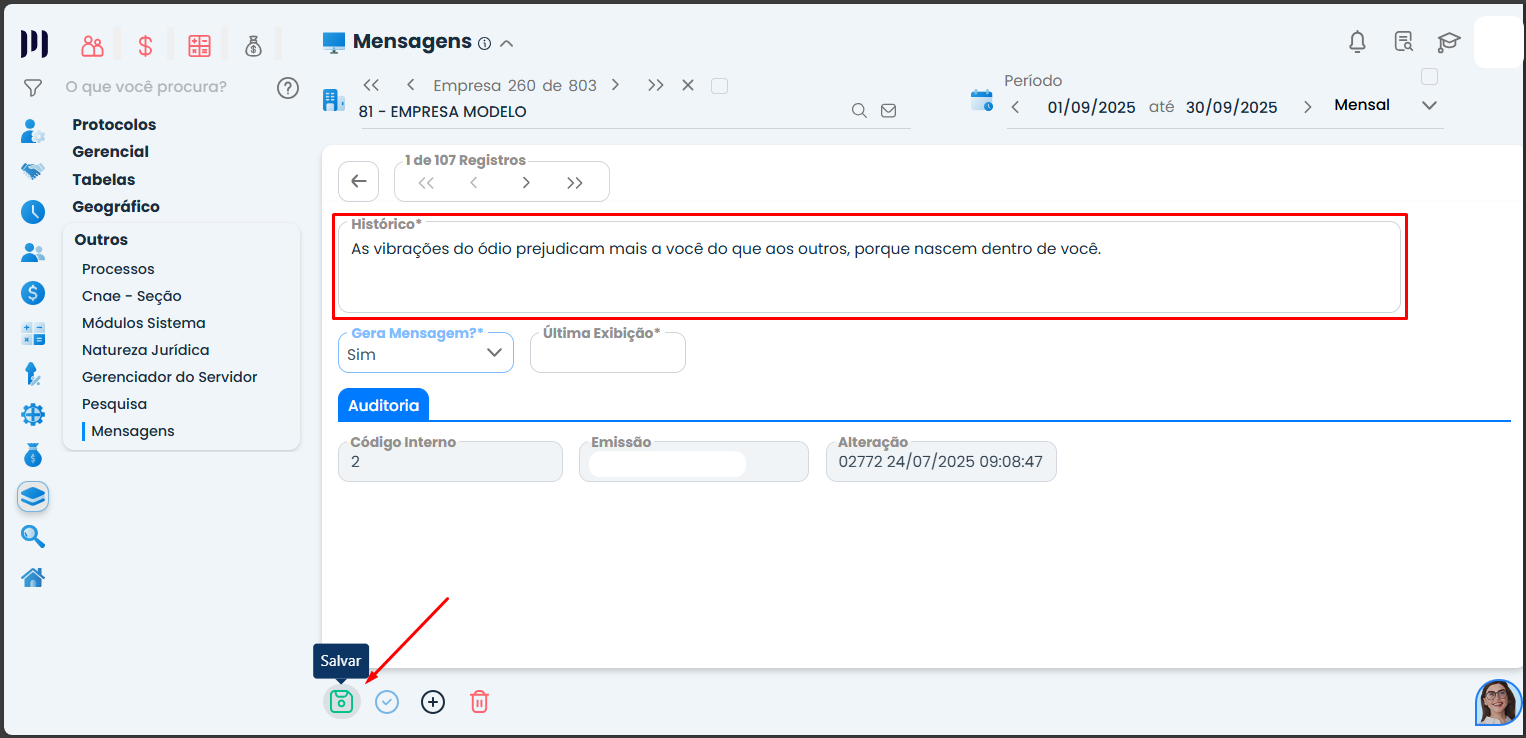Go to home via the house sidebar icon
This screenshot has height=738, width=1526.
(33, 577)
